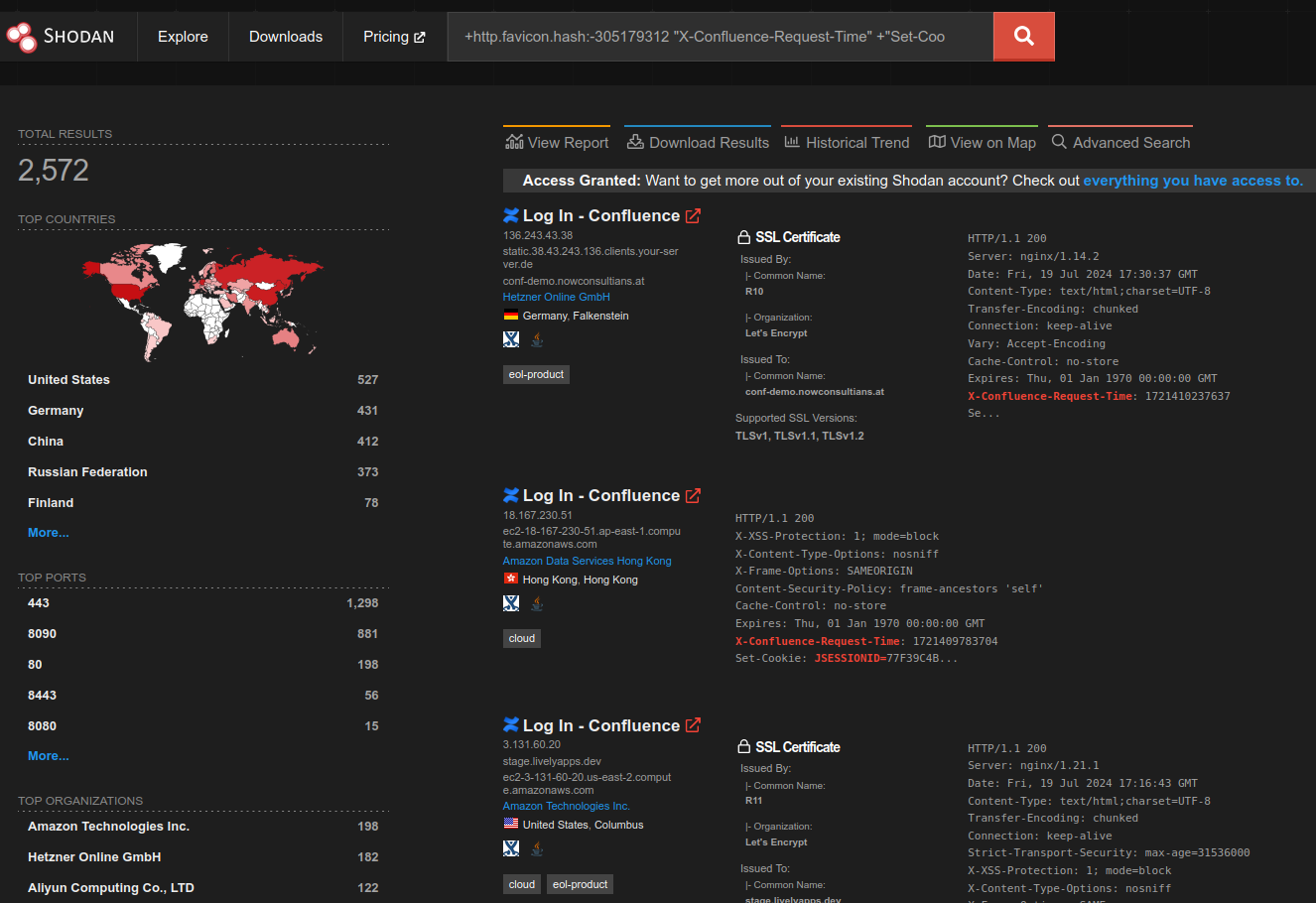The width and height of the screenshot is (1316, 903).
Task: Click the Confluence favicon under the first result
Action: click(x=510, y=338)
